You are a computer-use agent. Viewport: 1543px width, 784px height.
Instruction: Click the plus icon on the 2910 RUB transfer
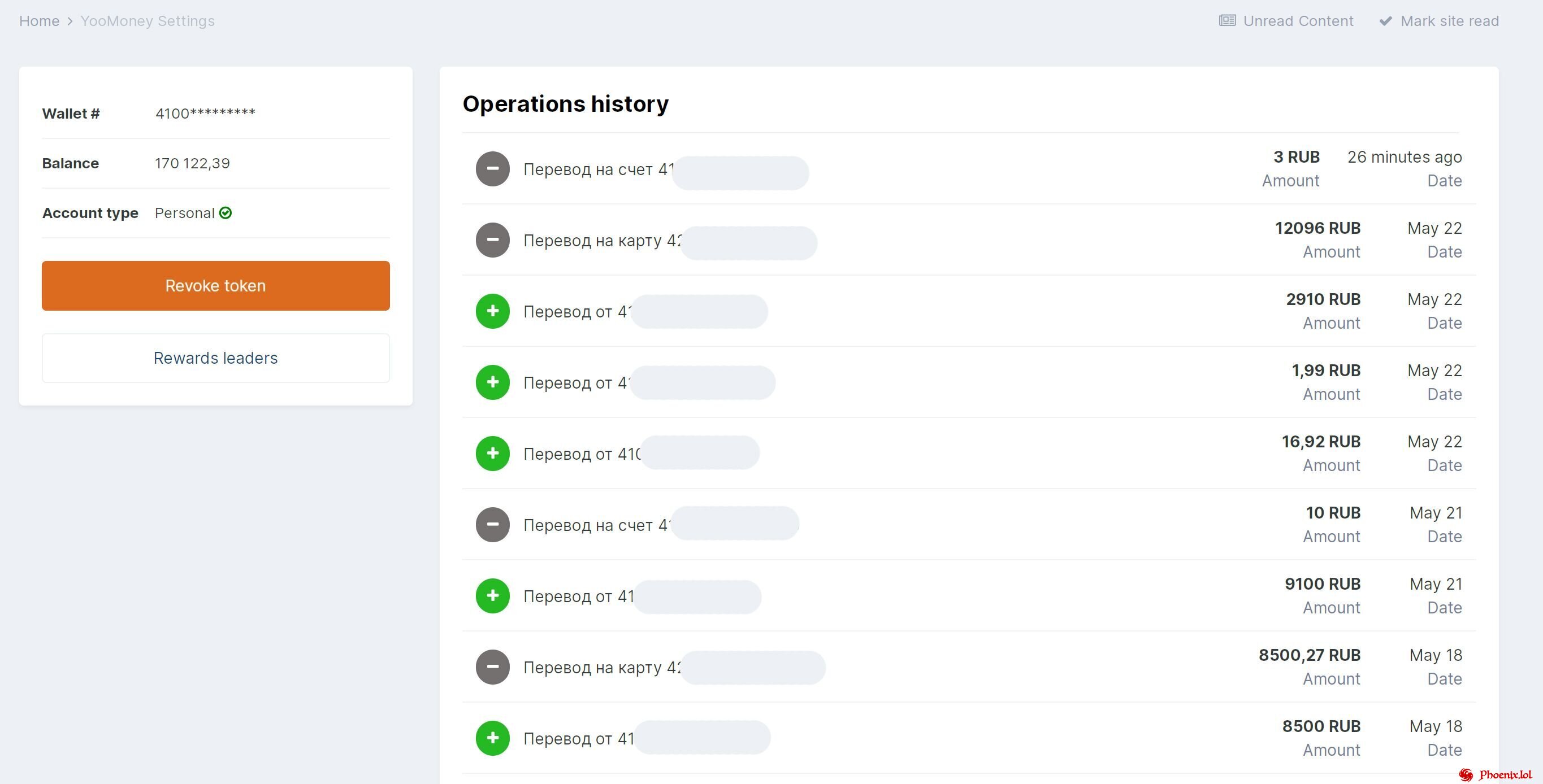pos(492,311)
